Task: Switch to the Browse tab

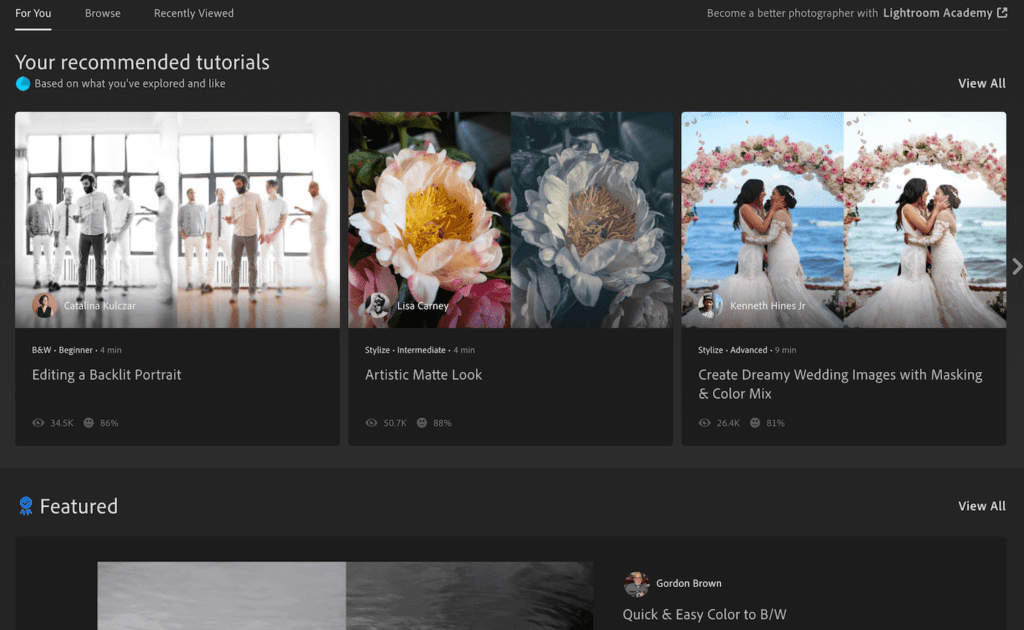Action: pyautogui.click(x=102, y=13)
